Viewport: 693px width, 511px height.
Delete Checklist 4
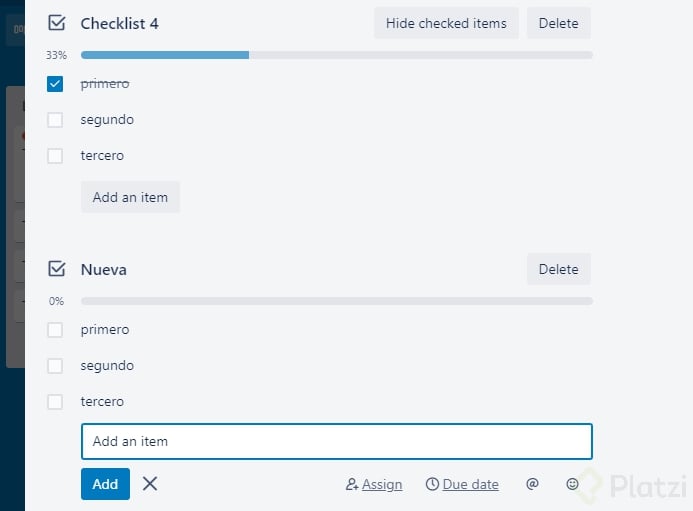pyautogui.click(x=558, y=23)
